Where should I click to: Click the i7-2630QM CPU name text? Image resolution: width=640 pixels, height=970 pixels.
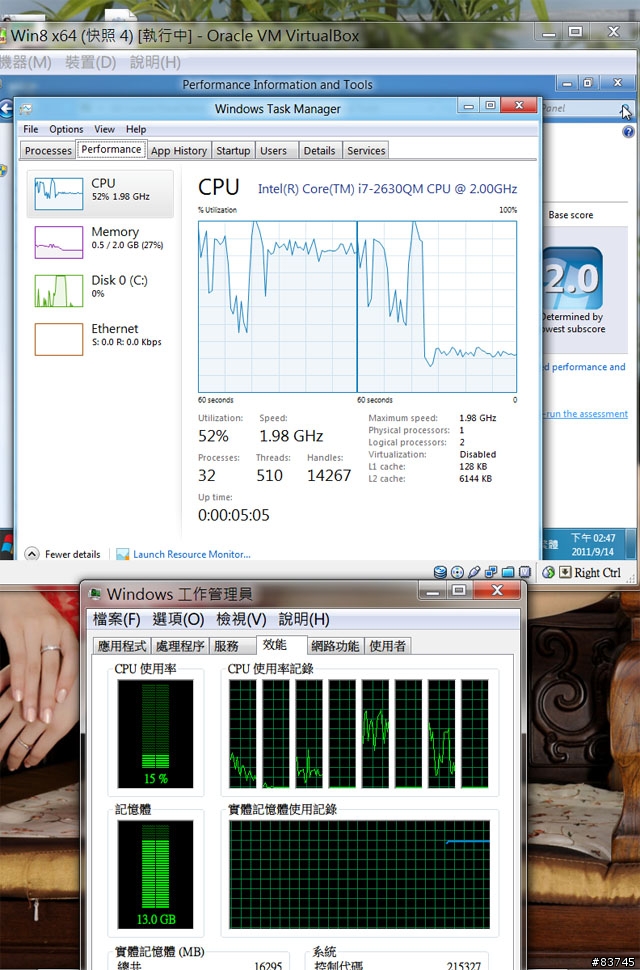387,189
